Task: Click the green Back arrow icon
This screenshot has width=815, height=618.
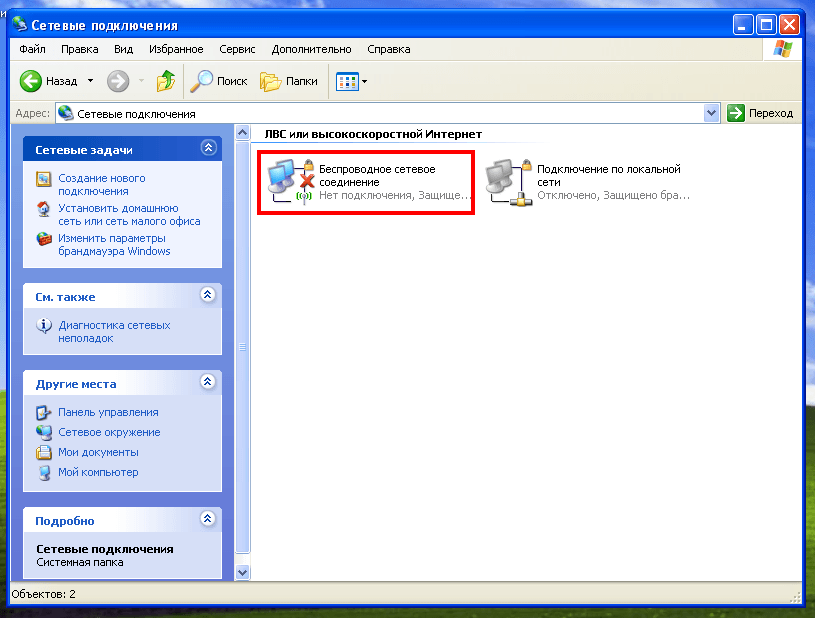Action: 30,81
